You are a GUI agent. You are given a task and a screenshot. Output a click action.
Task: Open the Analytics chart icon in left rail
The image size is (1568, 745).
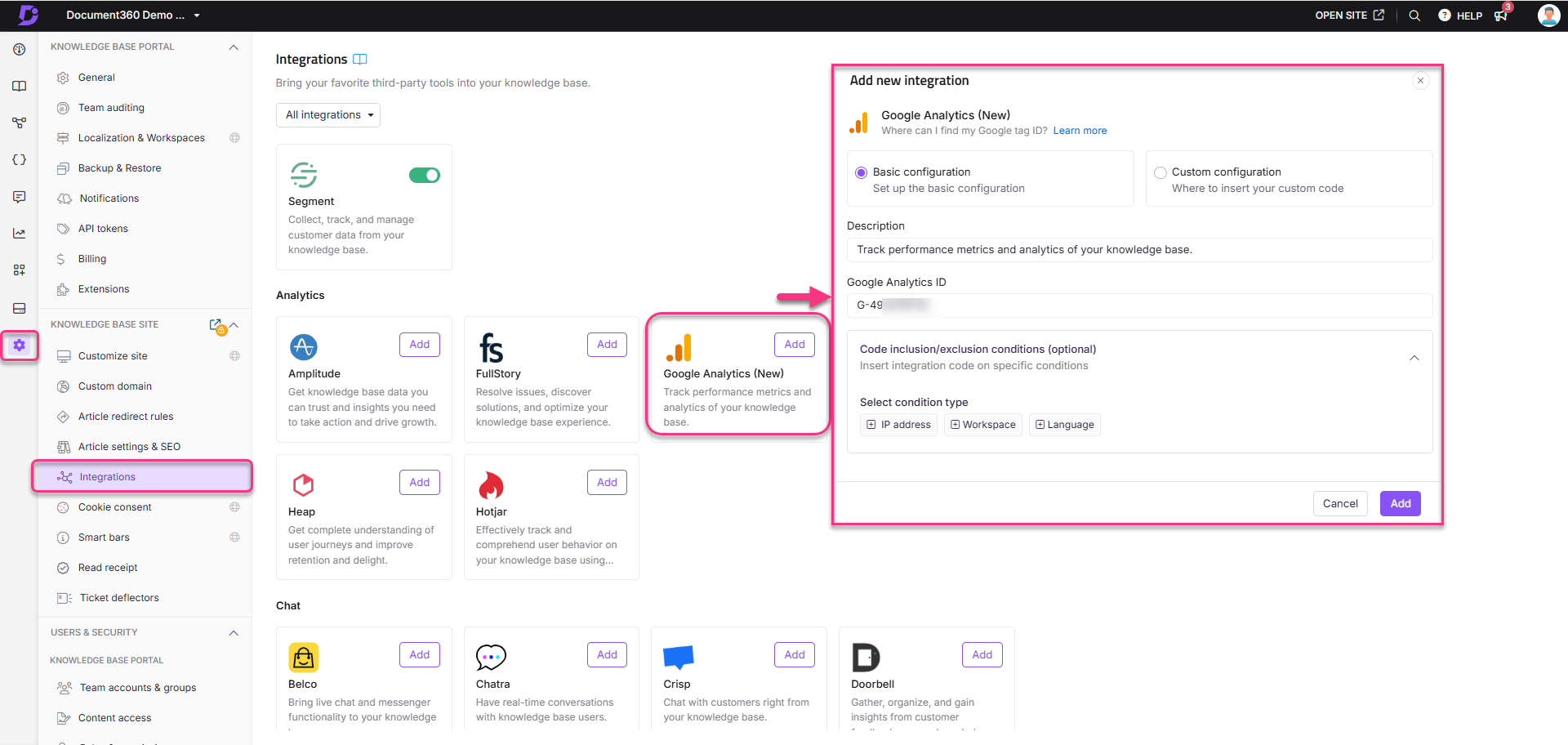(20, 233)
